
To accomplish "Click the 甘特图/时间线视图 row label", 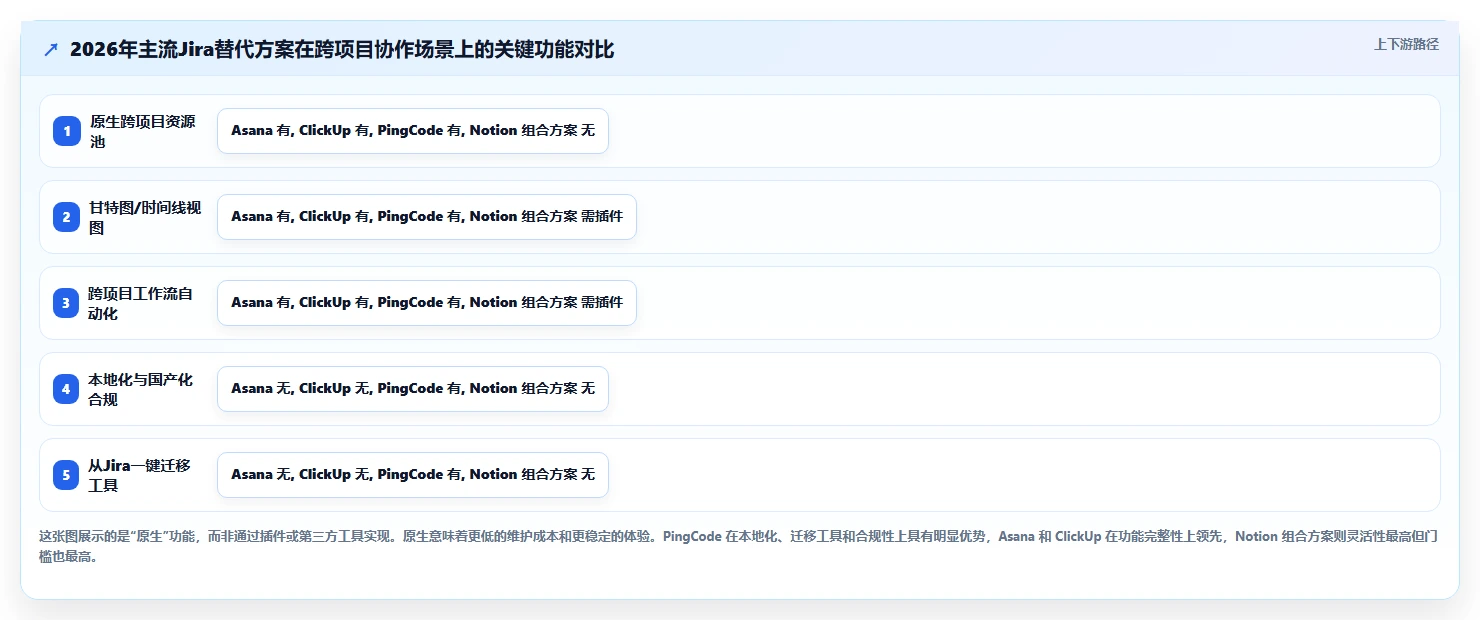I will point(145,217).
